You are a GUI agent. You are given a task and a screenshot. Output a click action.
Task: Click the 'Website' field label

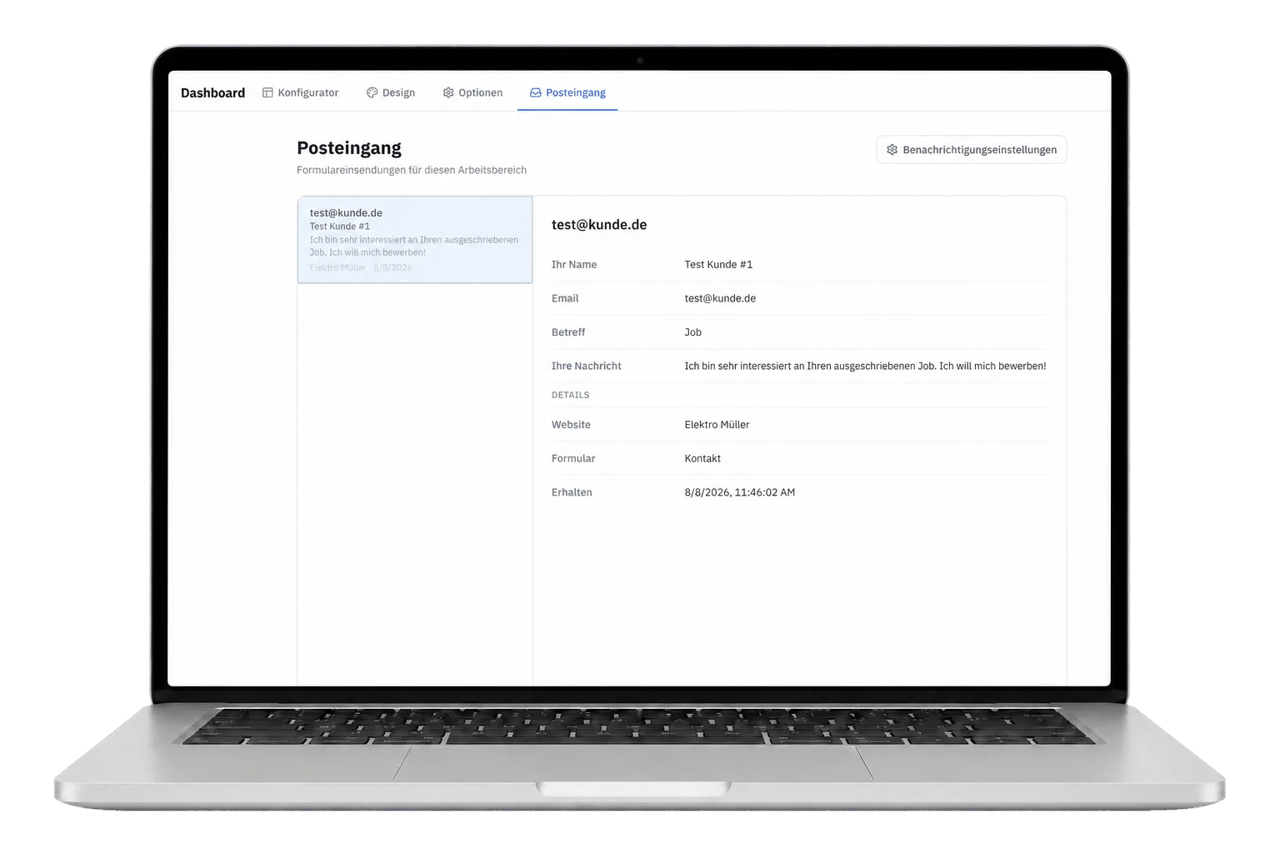click(571, 425)
